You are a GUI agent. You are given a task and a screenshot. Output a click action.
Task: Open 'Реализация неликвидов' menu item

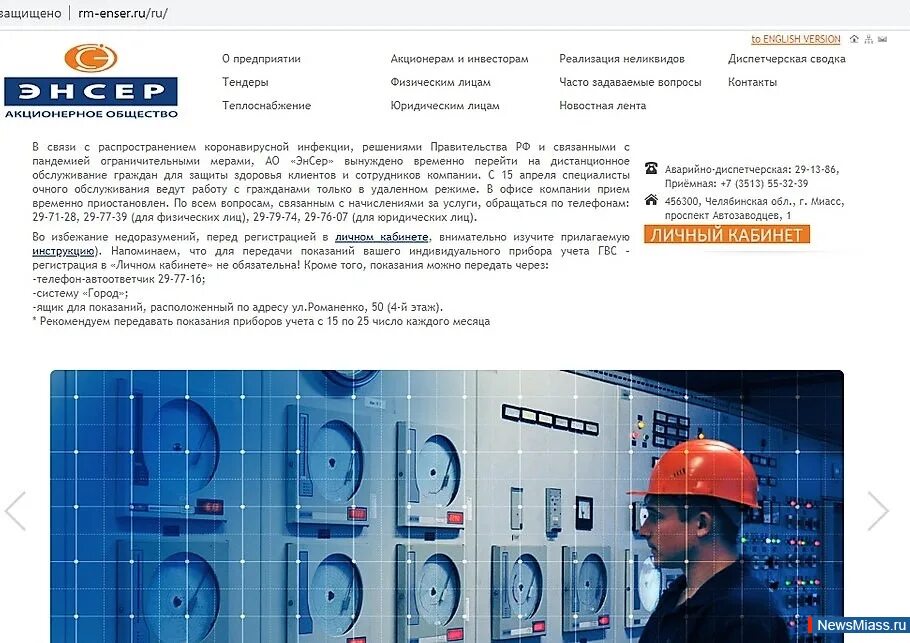[622, 59]
